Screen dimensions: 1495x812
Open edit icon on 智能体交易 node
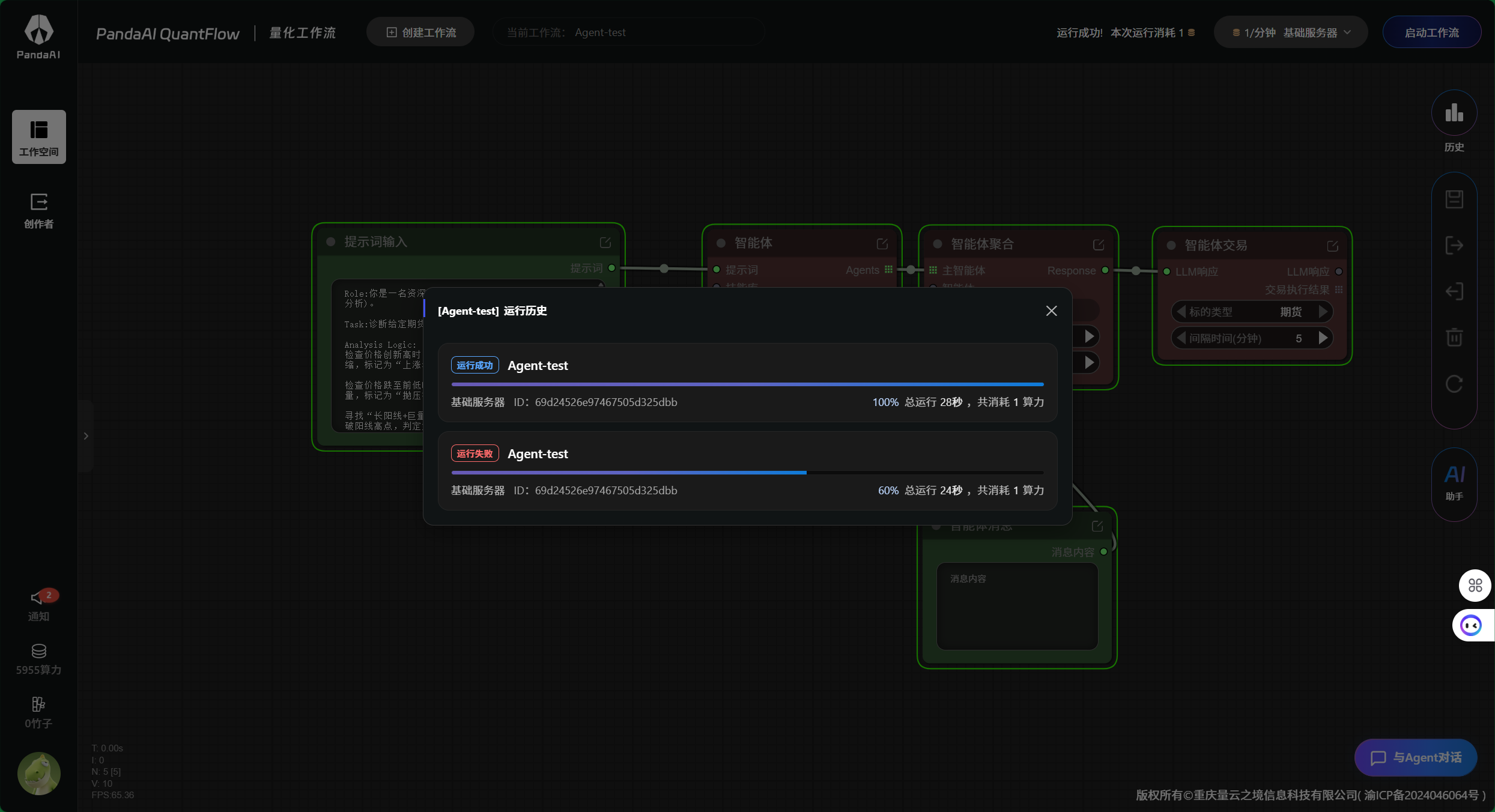tap(1332, 246)
